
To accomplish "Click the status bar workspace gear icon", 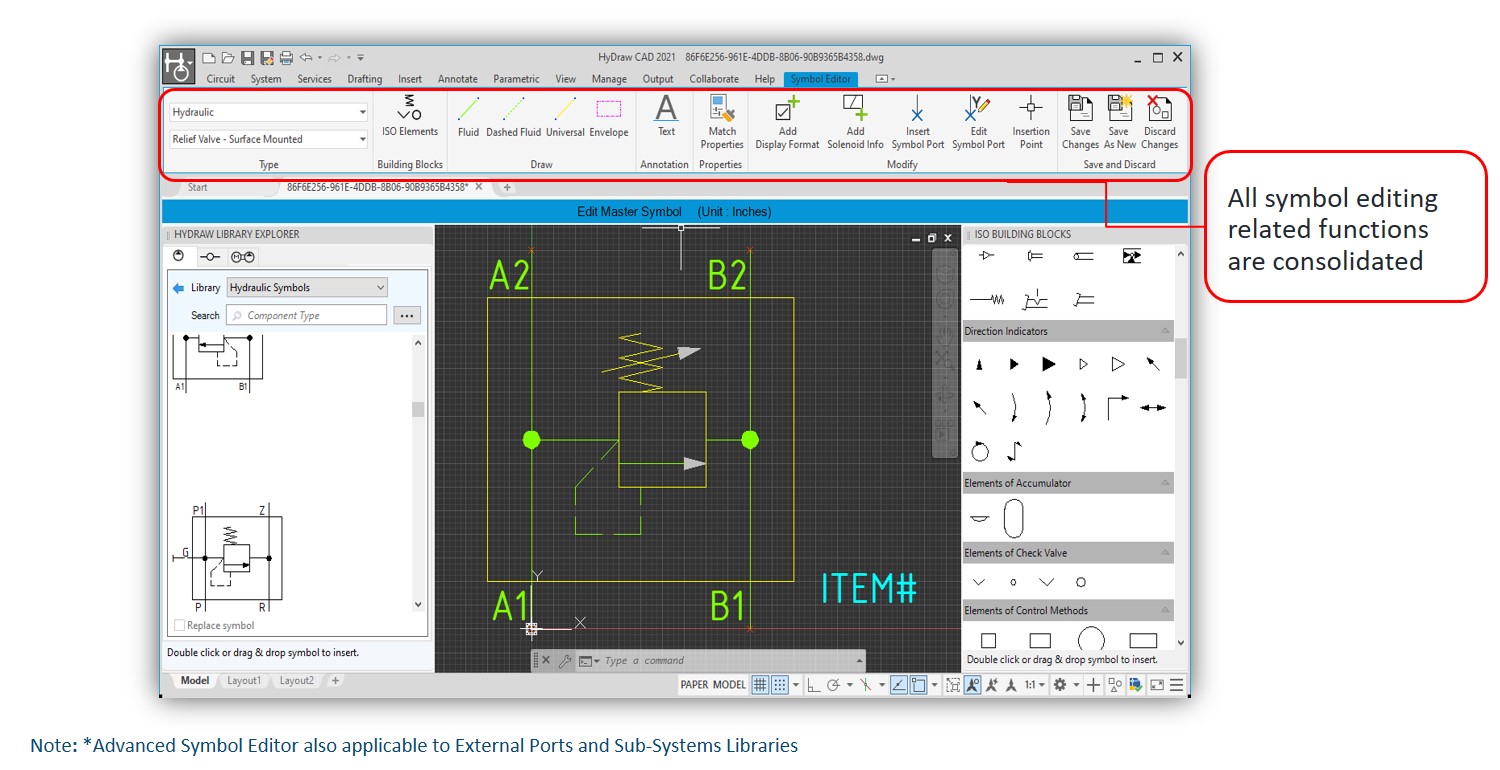I will [x=1059, y=685].
